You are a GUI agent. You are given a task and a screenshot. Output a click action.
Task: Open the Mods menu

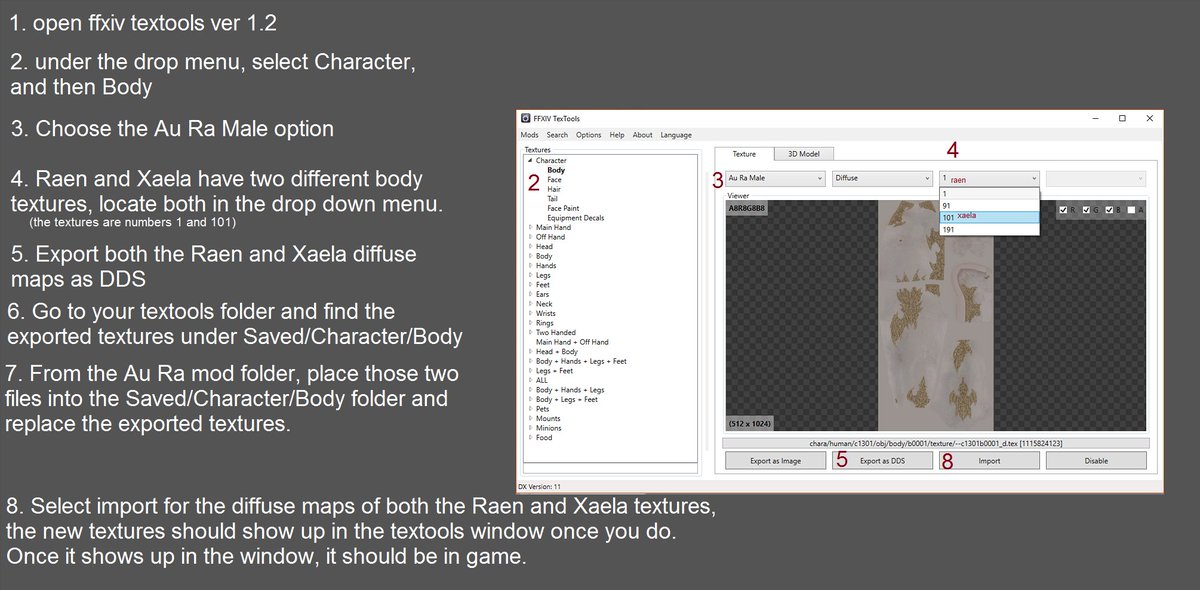[529, 135]
